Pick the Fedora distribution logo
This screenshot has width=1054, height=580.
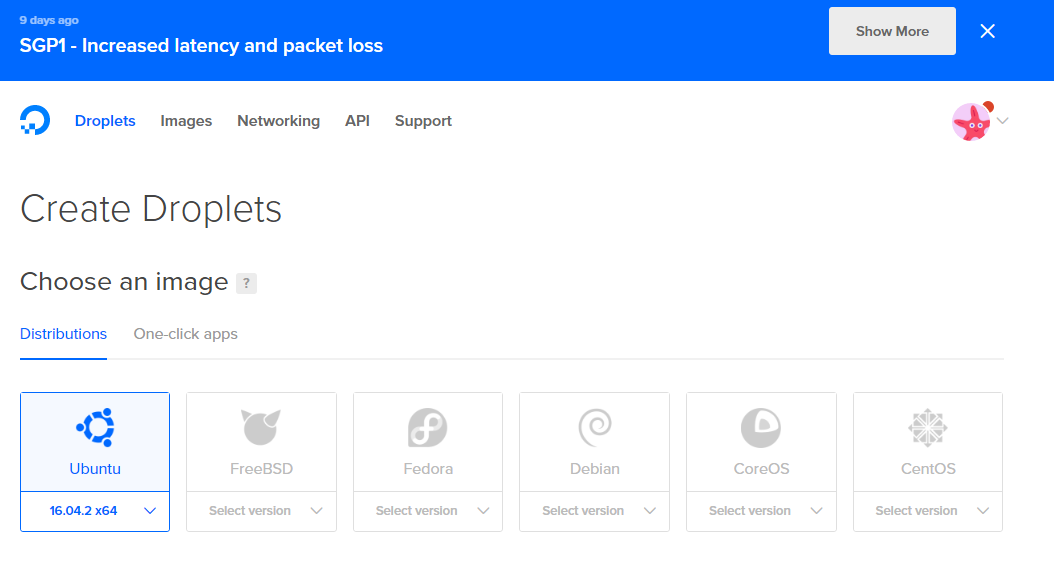pos(428,428)
